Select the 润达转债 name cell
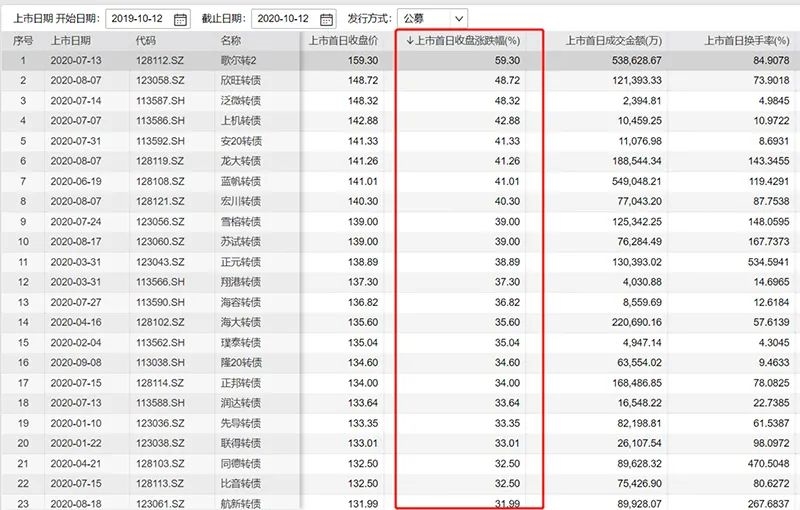Screen dimensions: 800x510 tap(241, 402)
